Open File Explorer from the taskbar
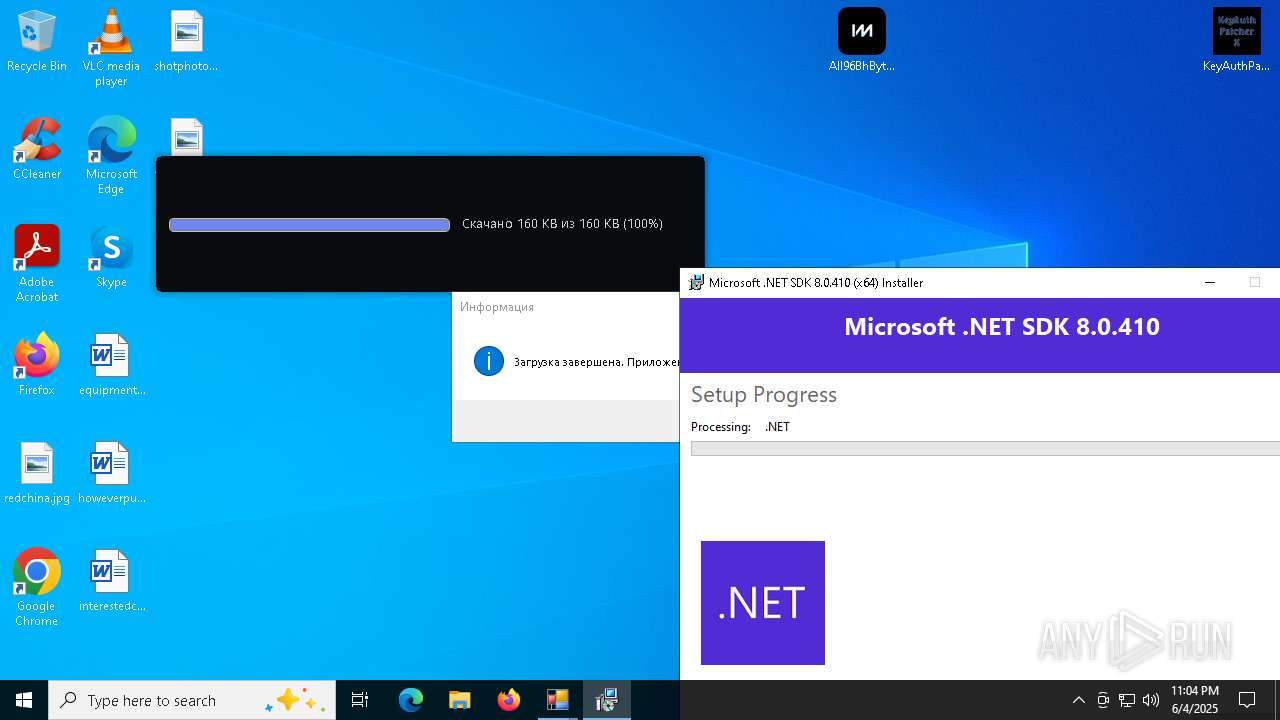 click(x=459, y=700)
